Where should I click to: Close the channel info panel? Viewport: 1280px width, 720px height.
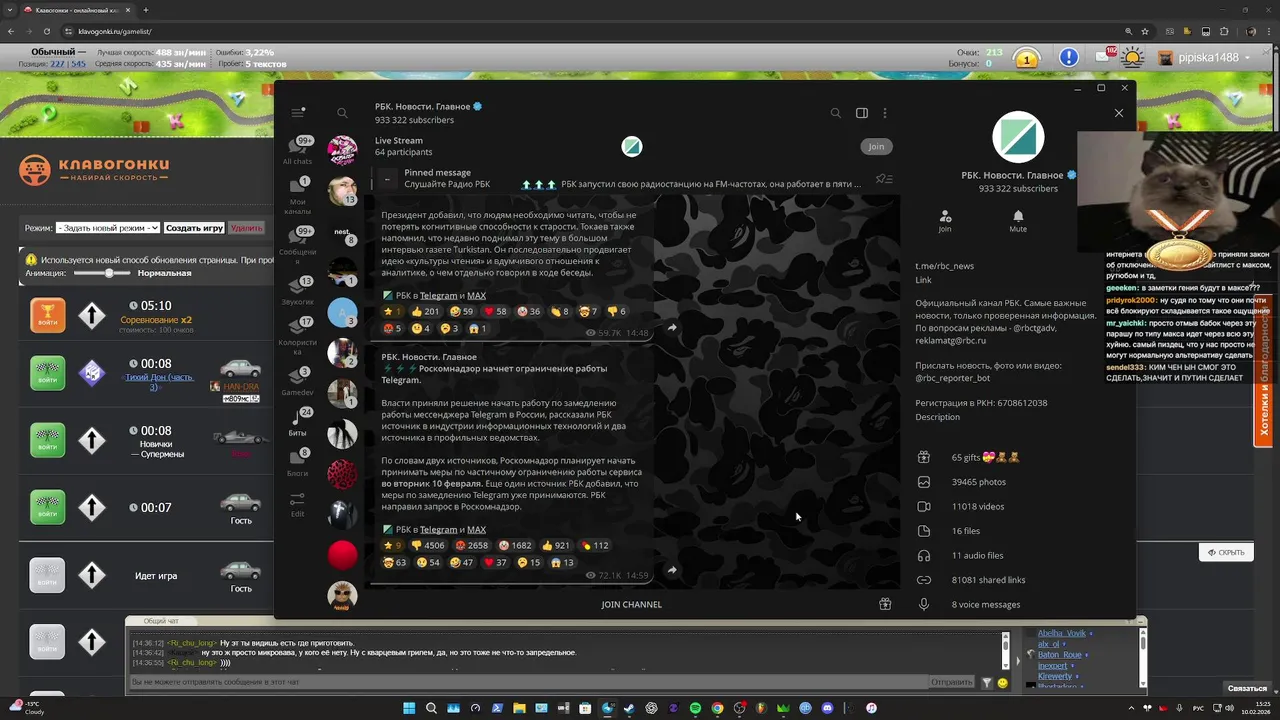[1119, 113]
